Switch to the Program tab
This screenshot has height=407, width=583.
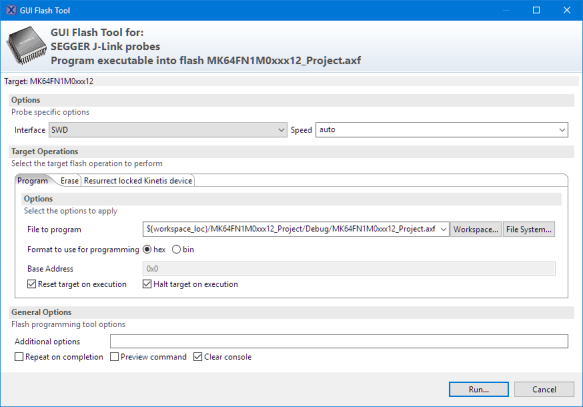click(x=33, y=181)
